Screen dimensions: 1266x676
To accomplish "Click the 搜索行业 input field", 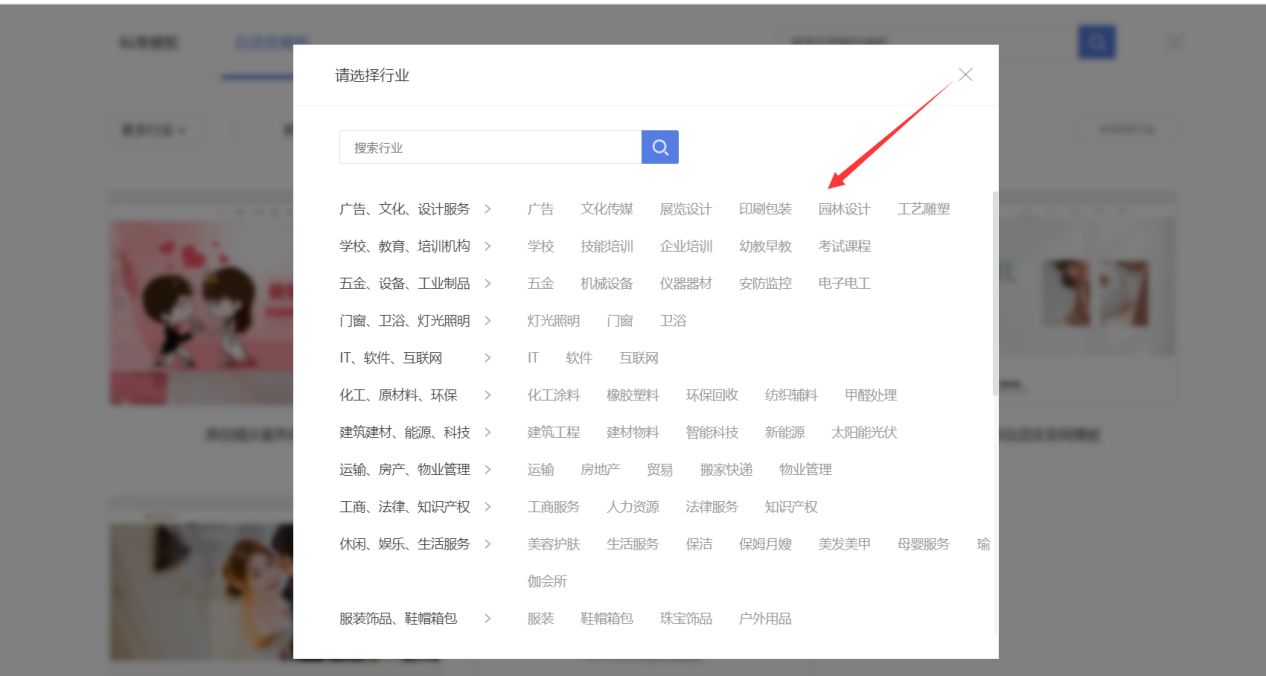I will pyautogui.click(x=490, y=147).
